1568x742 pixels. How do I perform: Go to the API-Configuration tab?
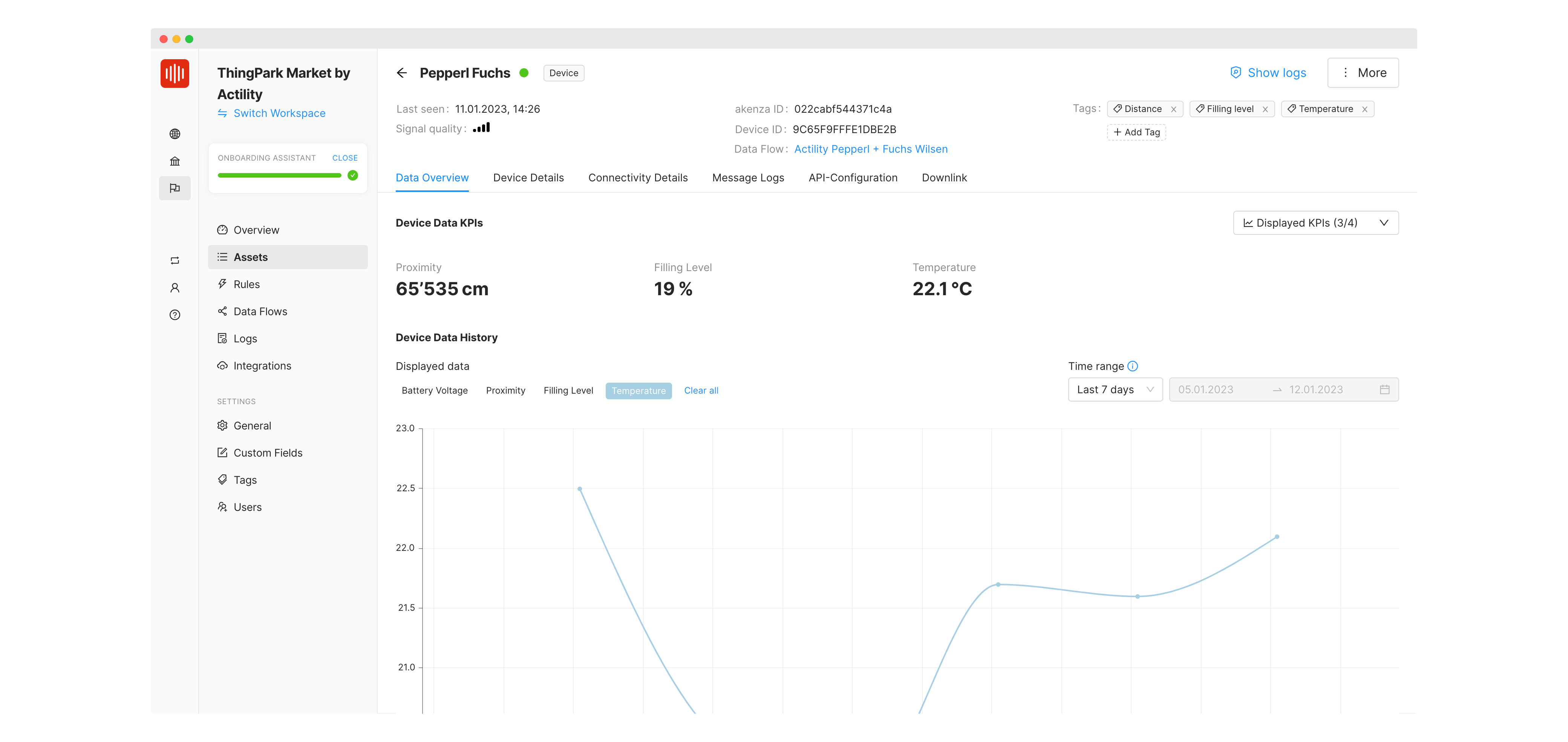pyautogui.click(x=853, y=178)
